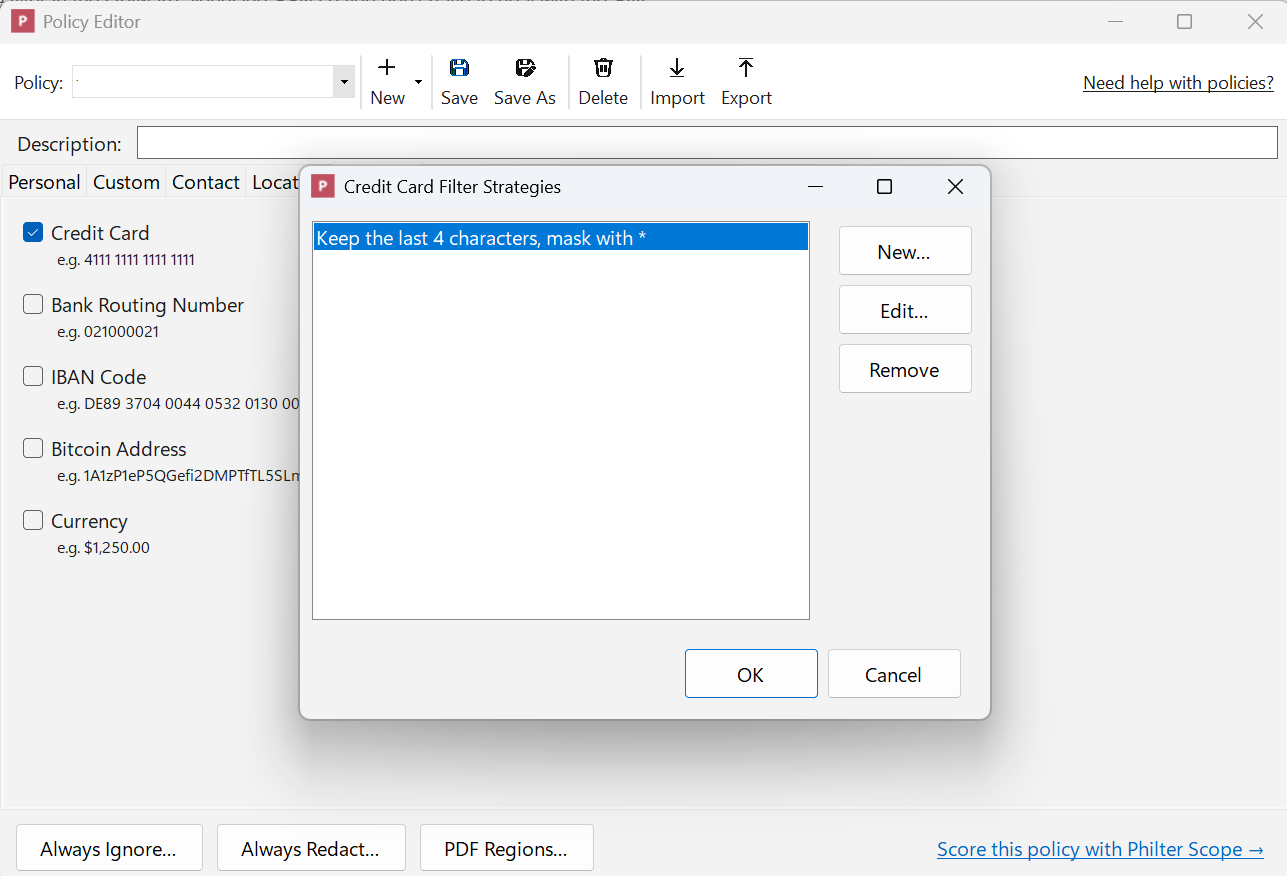Check the Bitcoin Address checkbox

33,449
